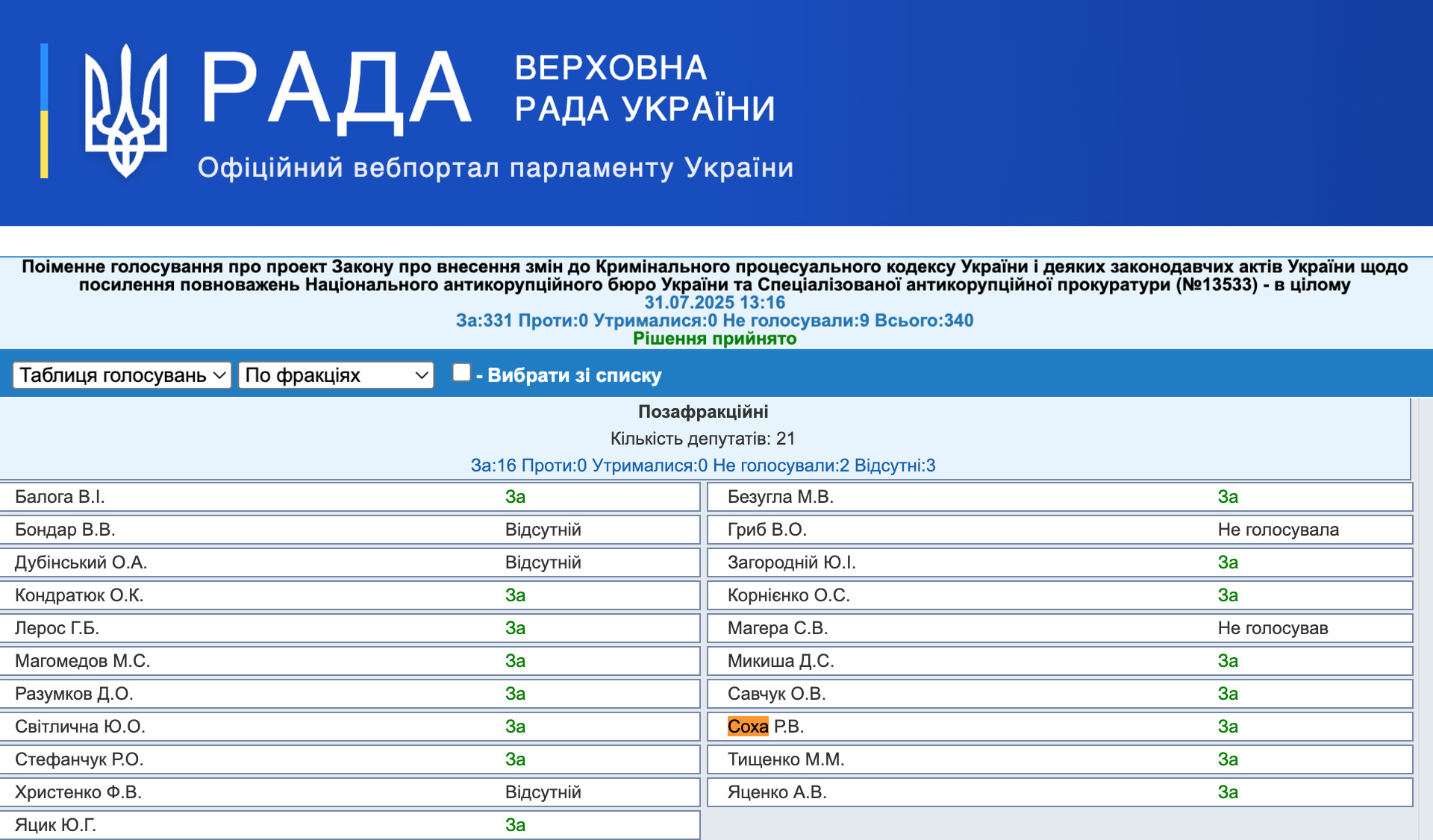Select deputy name Гриб В.О.

[x=767, y=530]
